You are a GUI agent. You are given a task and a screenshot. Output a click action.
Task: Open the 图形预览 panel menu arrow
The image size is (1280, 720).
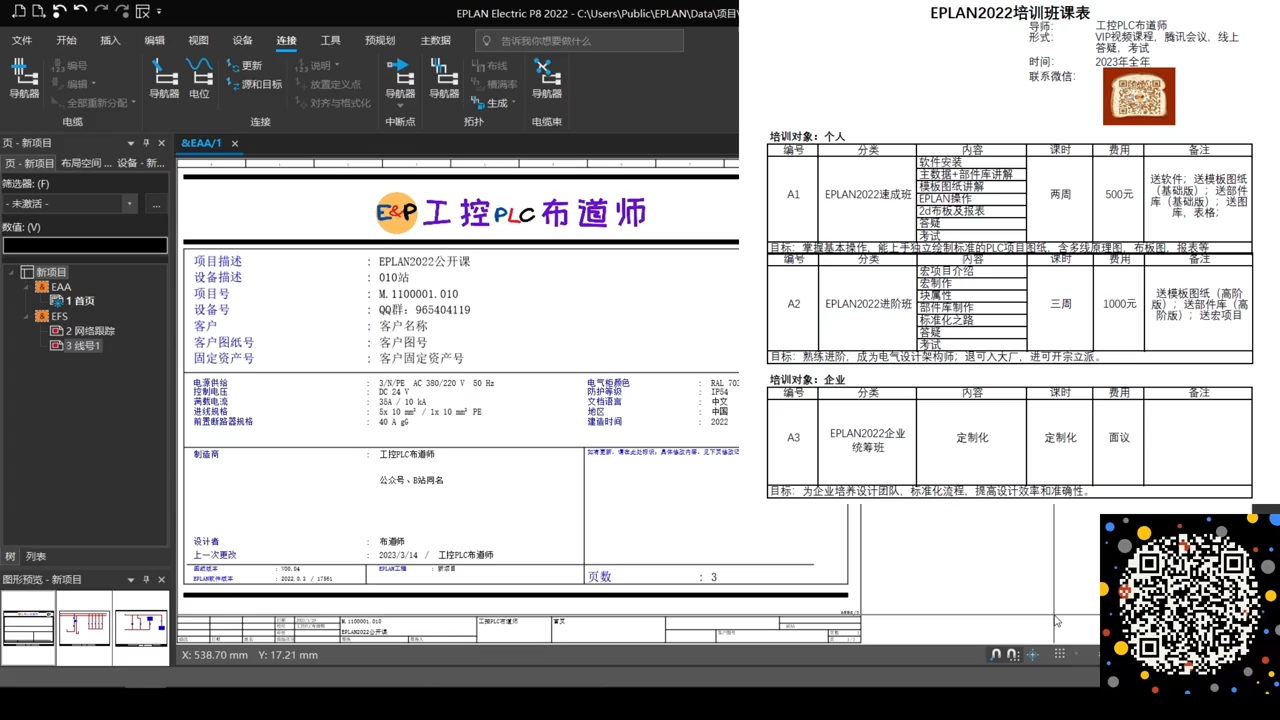pyautogui.click(x=130, y=580)
